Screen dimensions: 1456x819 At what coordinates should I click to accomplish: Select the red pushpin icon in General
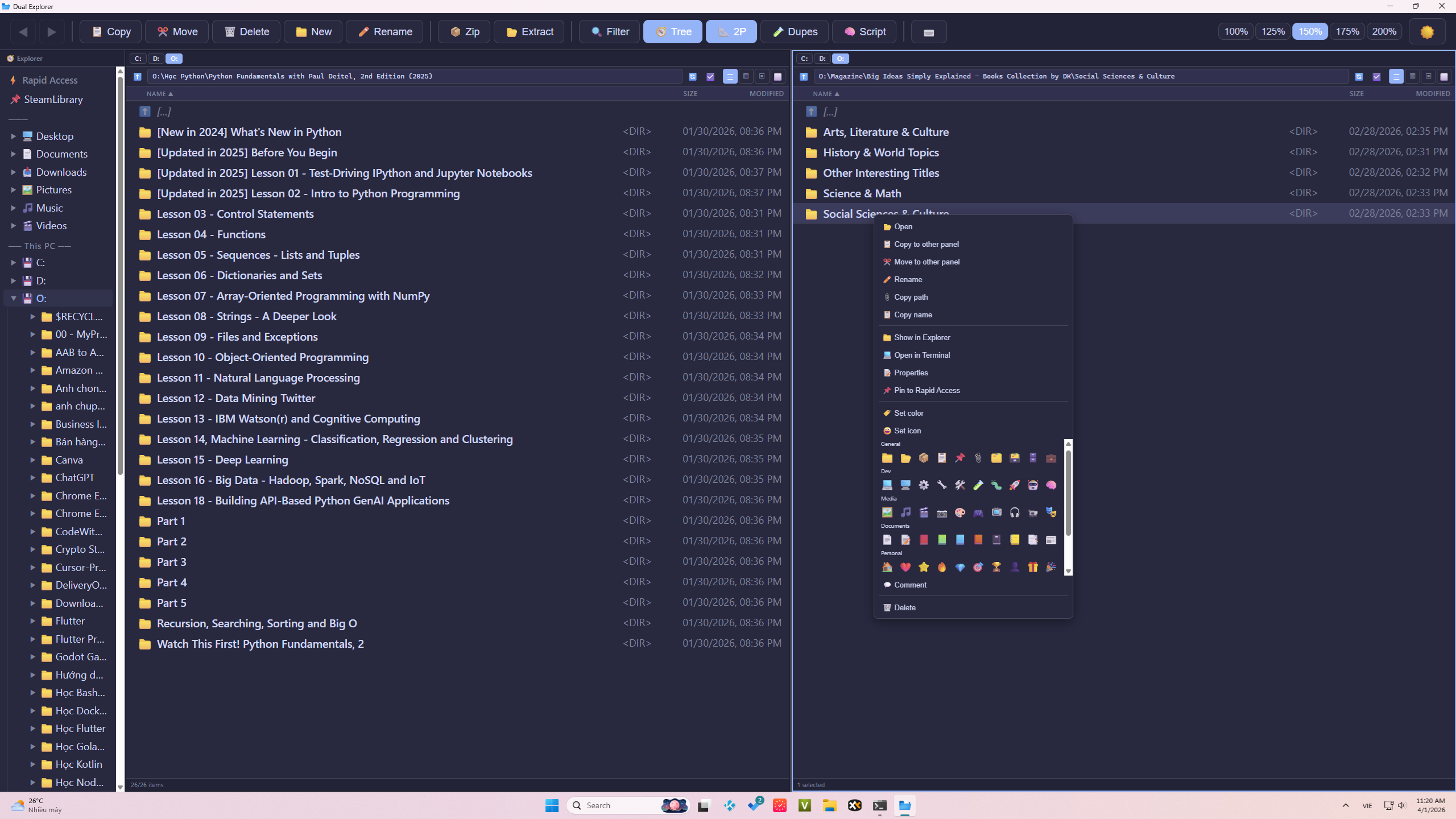(x=960, y=458)
